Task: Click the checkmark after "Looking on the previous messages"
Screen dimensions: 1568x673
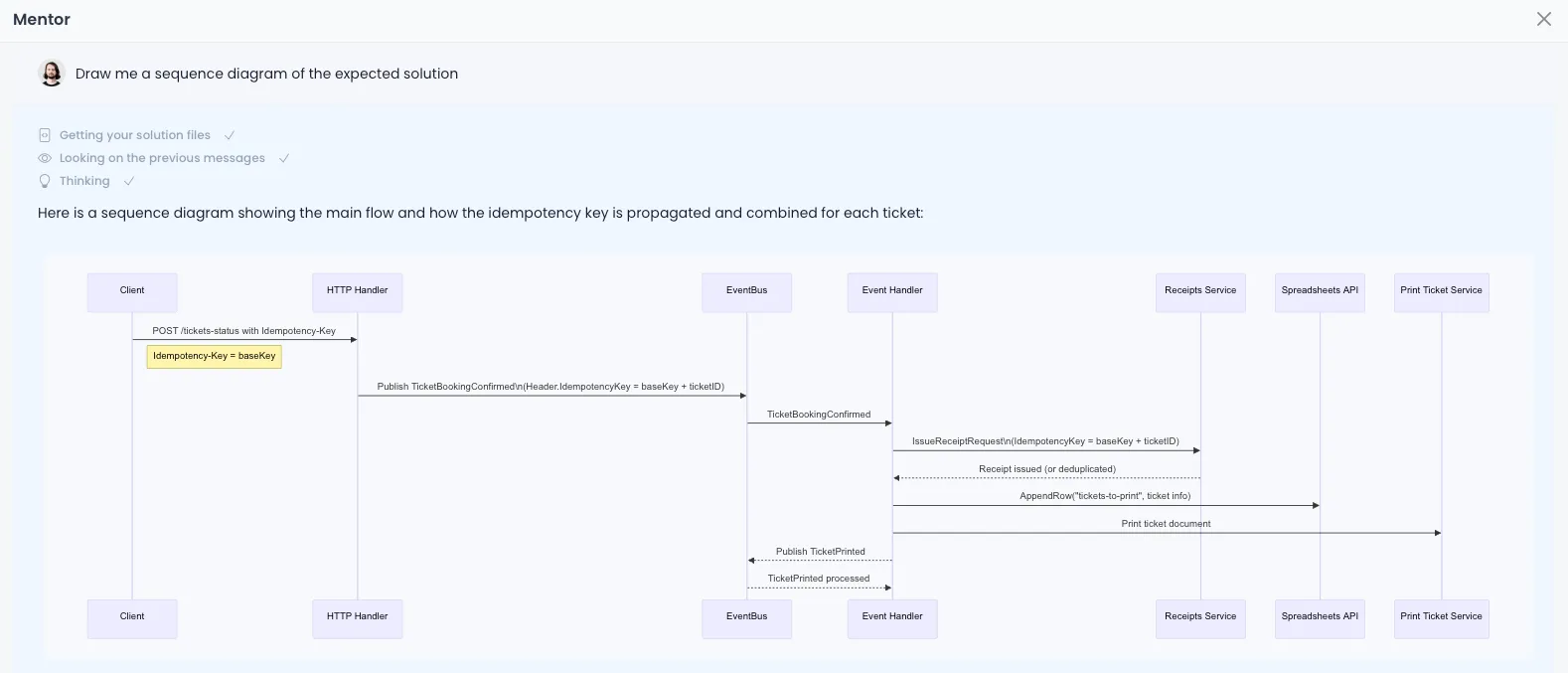Action: pos(284,158)
